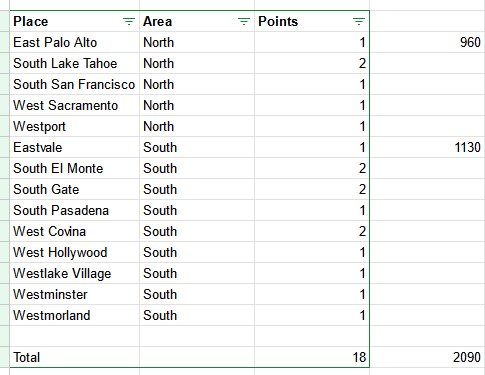
Task: Open the Area column filter icon
Action: click(244, 22)
